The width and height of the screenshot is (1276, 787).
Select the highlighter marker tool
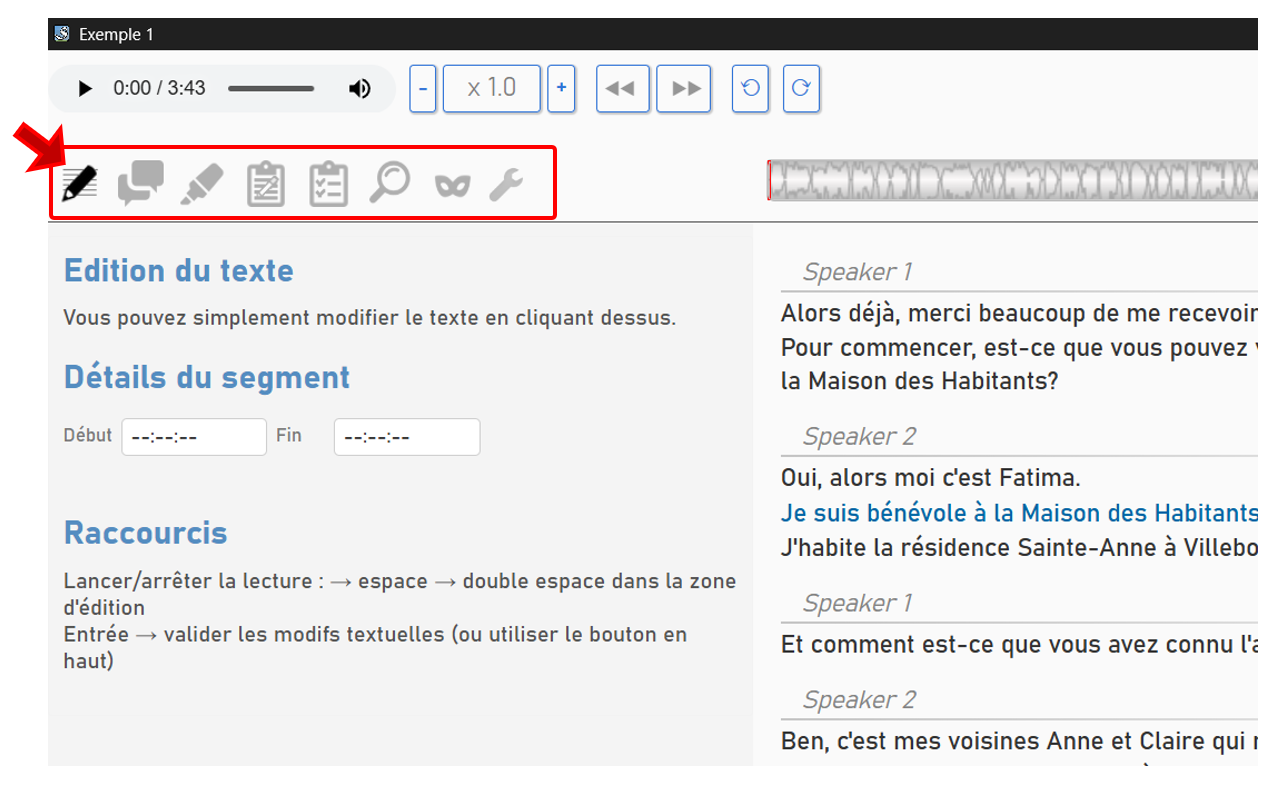(x=202, y=184)
